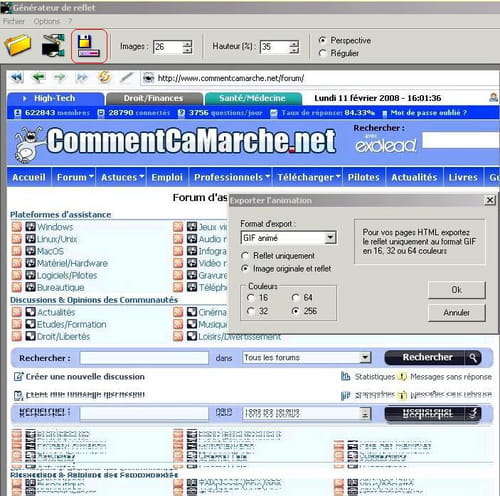The height and width of the screenshot is (496, 500).
Task: Click the forum icon next to Matériel/Hardware
Action: coord(30,263)
